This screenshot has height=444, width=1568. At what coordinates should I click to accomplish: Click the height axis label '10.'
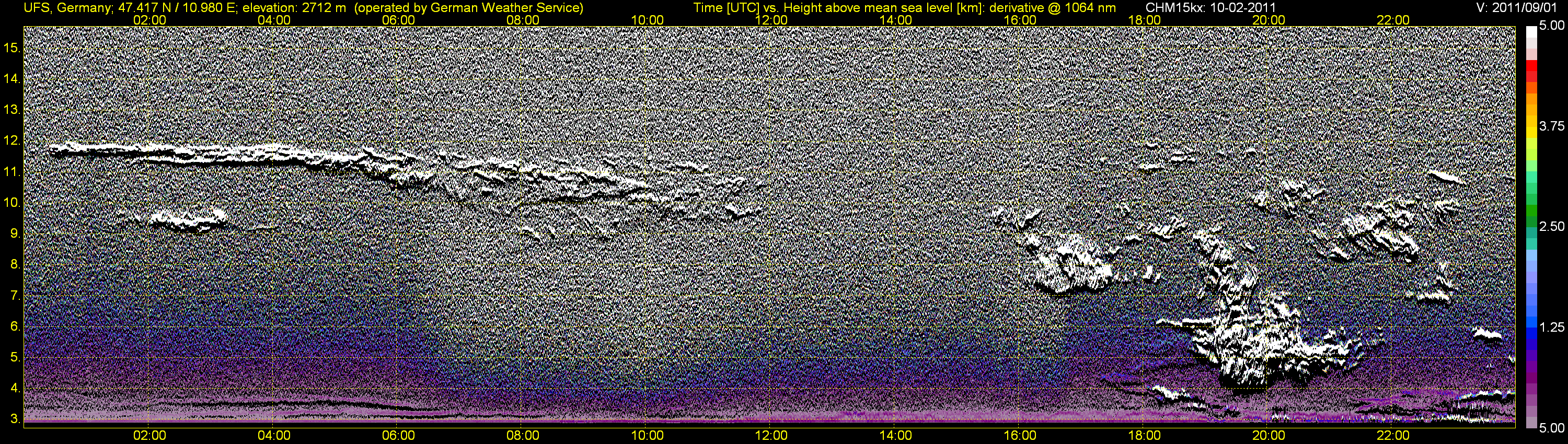tap(12, 203)
